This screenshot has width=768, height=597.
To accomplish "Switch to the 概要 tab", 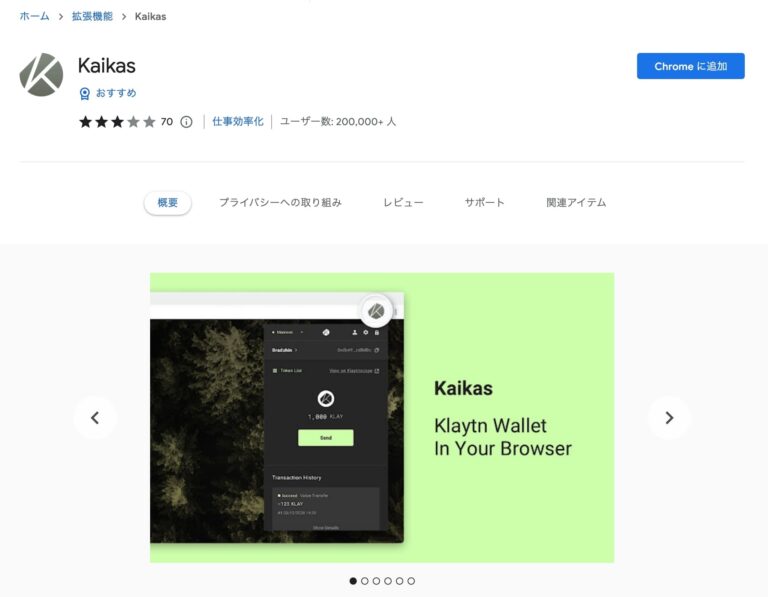I will tap(168, 203).
